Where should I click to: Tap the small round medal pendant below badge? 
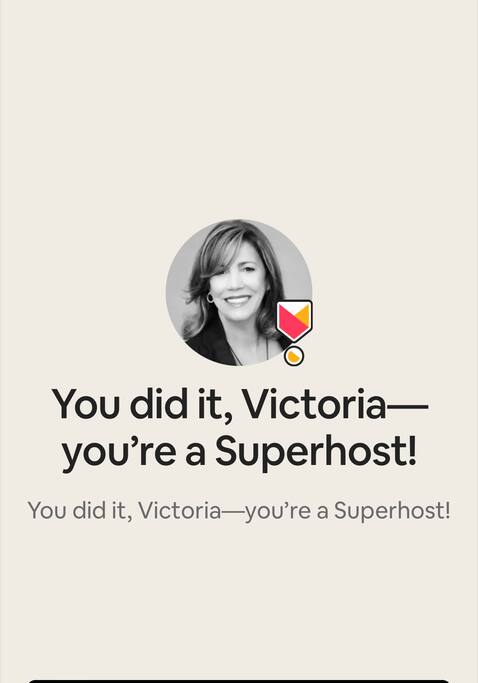click(294, 356)
